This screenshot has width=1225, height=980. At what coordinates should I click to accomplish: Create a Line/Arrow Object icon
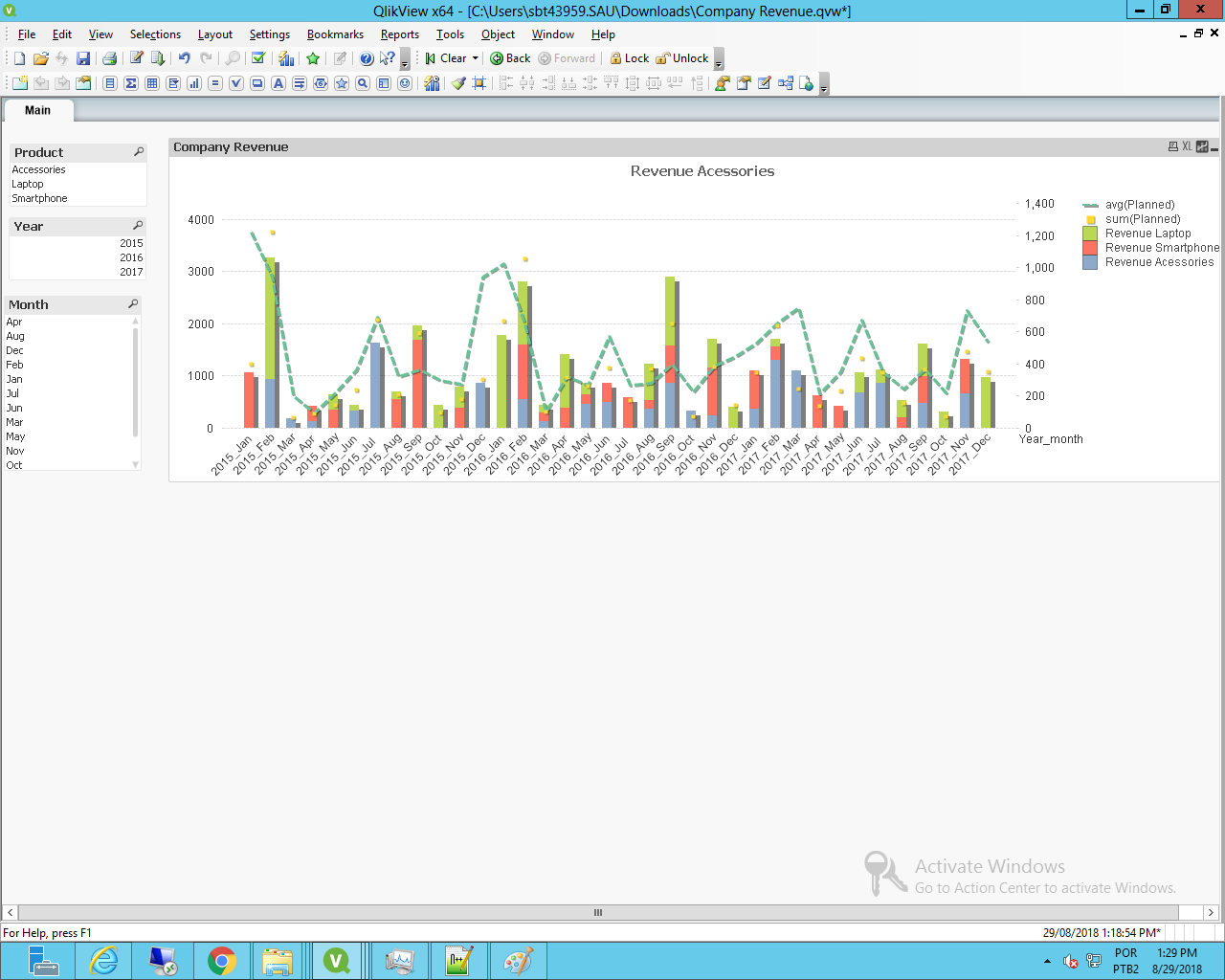point(300,83)
